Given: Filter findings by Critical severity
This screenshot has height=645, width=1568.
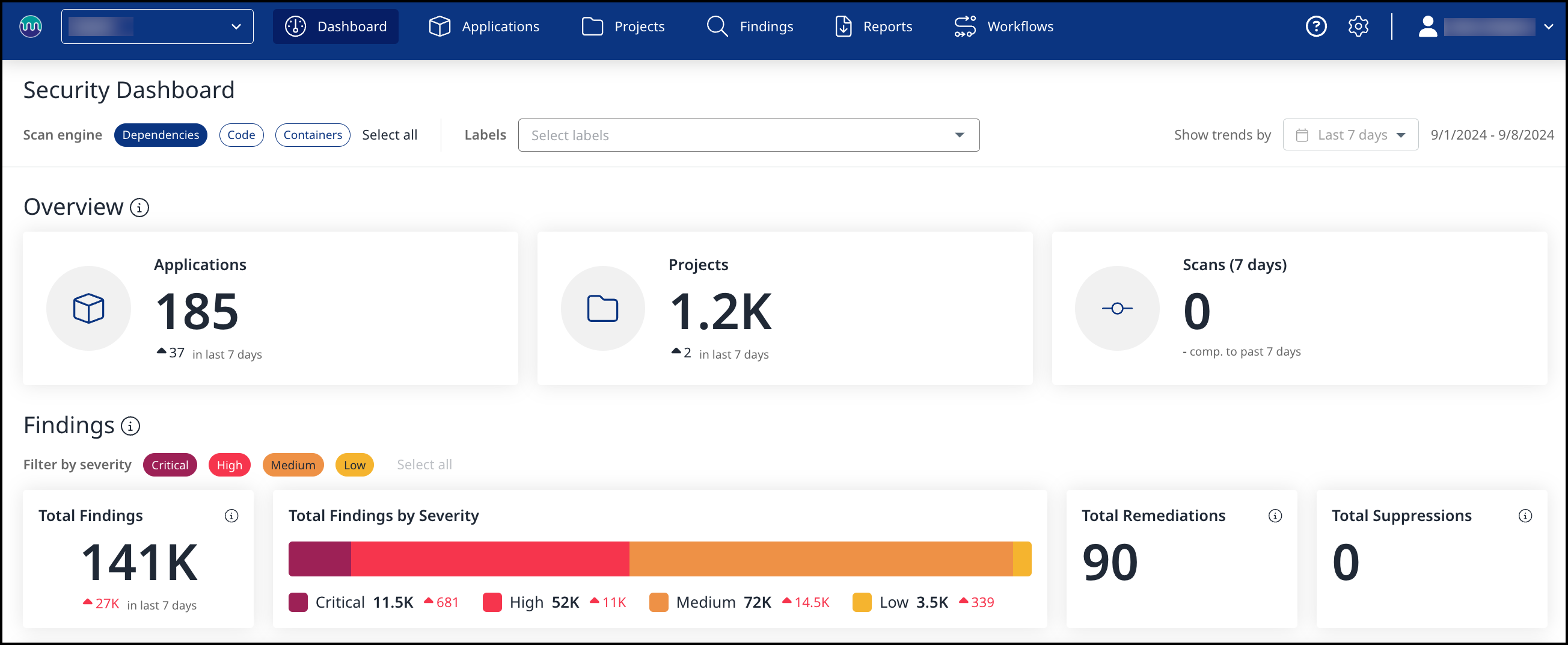Looking at the screenshot, I should point(170,464).
